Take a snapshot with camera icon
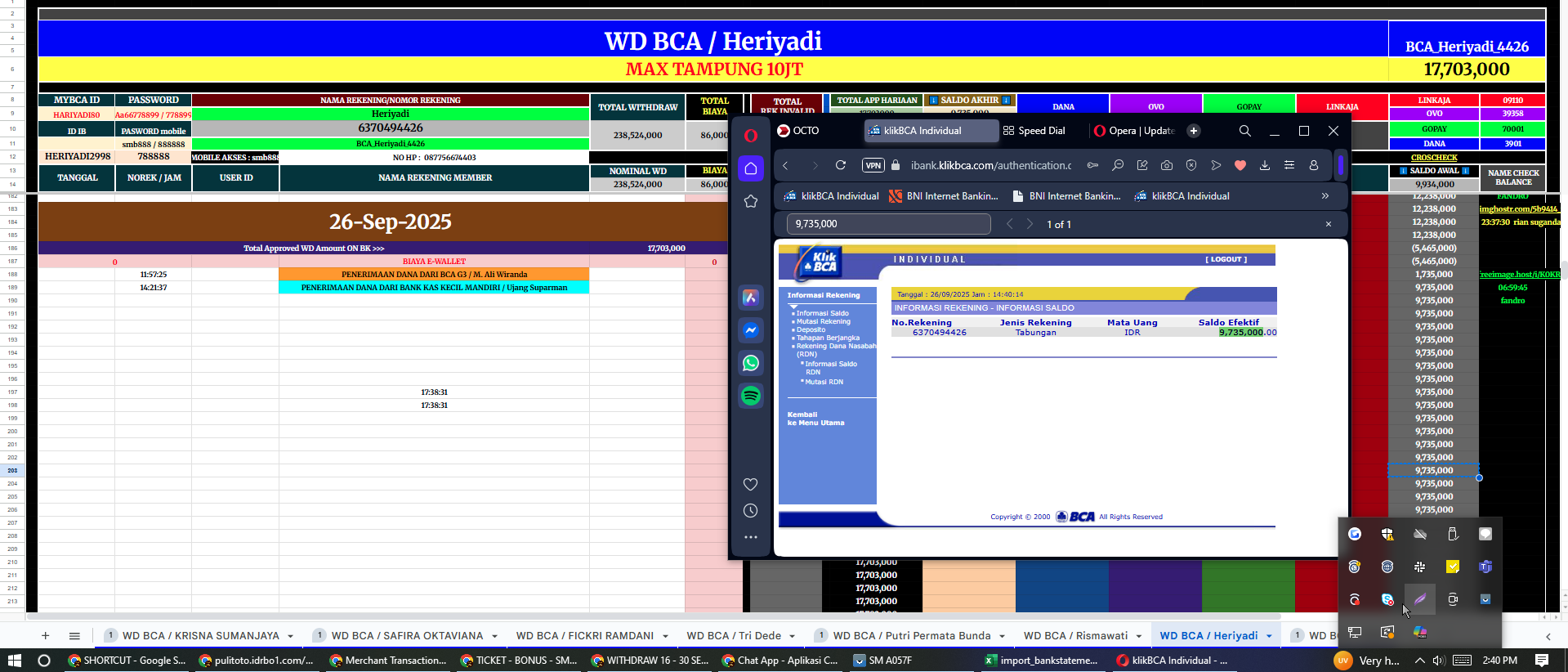The width and height of the screenshot is (1568, 672). [x=1166, y=165]
